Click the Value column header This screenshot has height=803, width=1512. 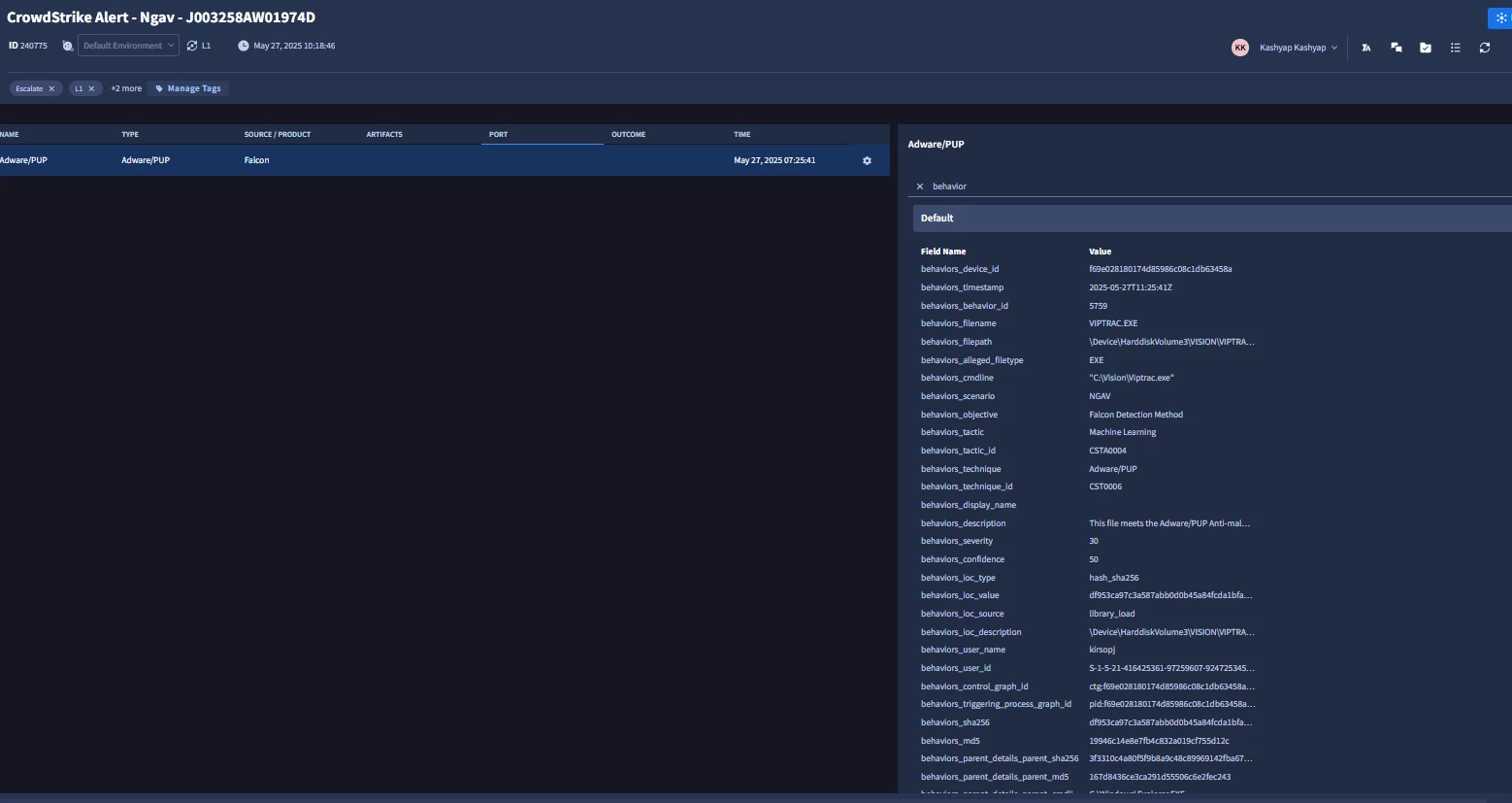pos(1100,251)
